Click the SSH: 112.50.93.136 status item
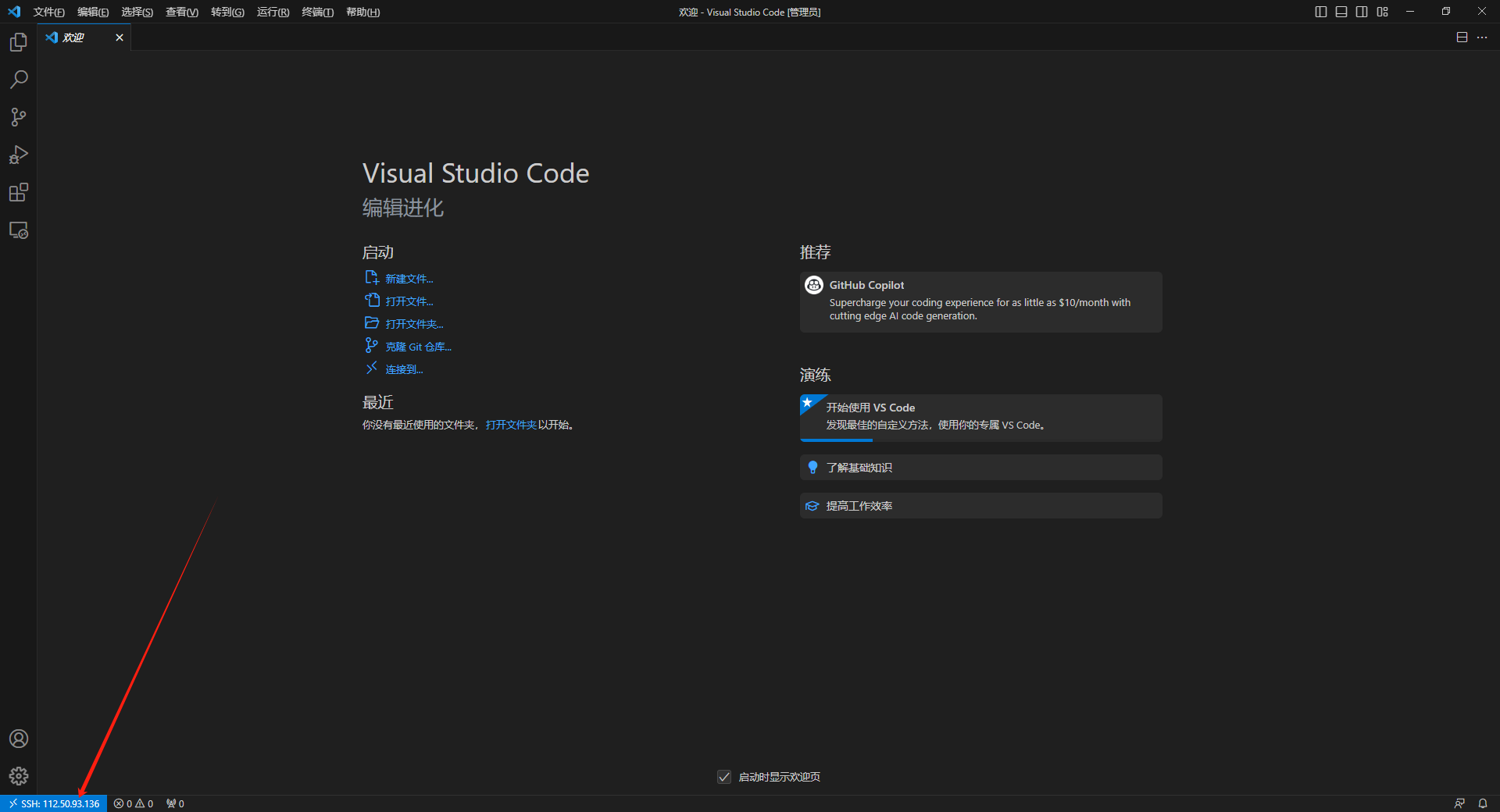This screenshot has height=812, width=1500. (53, 803)
